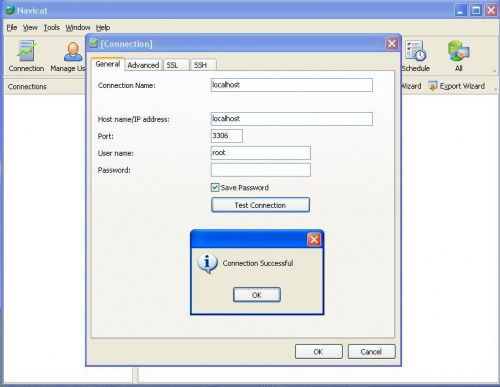Image resolution: width=500 pixels, height=387 pixels.
Task: Expand the main toolbar overflow arrow
Action: (494, 70)
